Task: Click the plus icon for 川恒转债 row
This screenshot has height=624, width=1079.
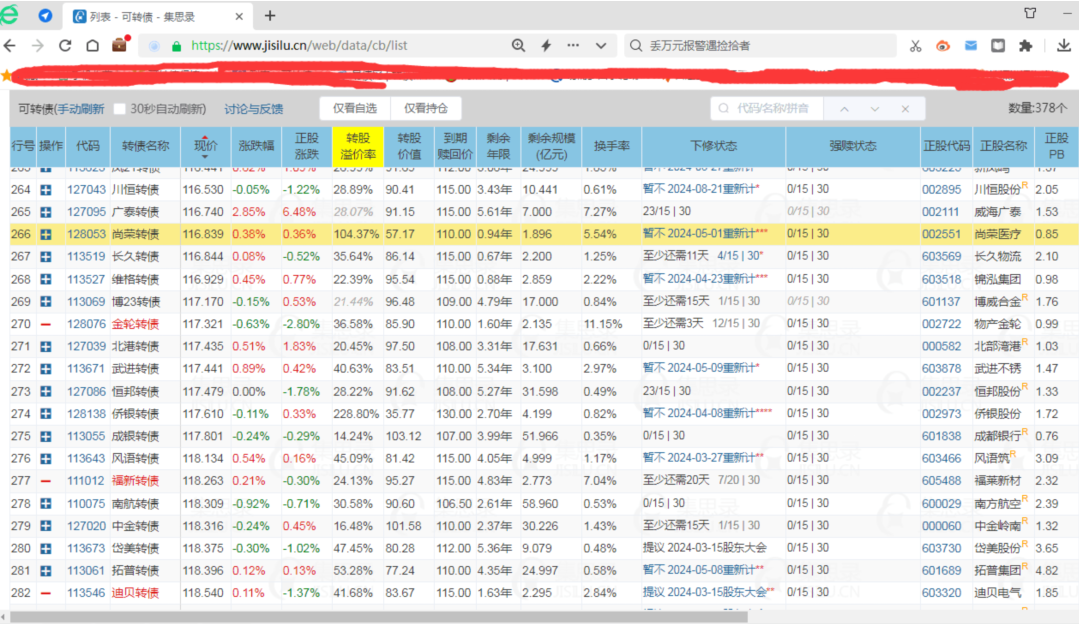Action: (46, 190)
